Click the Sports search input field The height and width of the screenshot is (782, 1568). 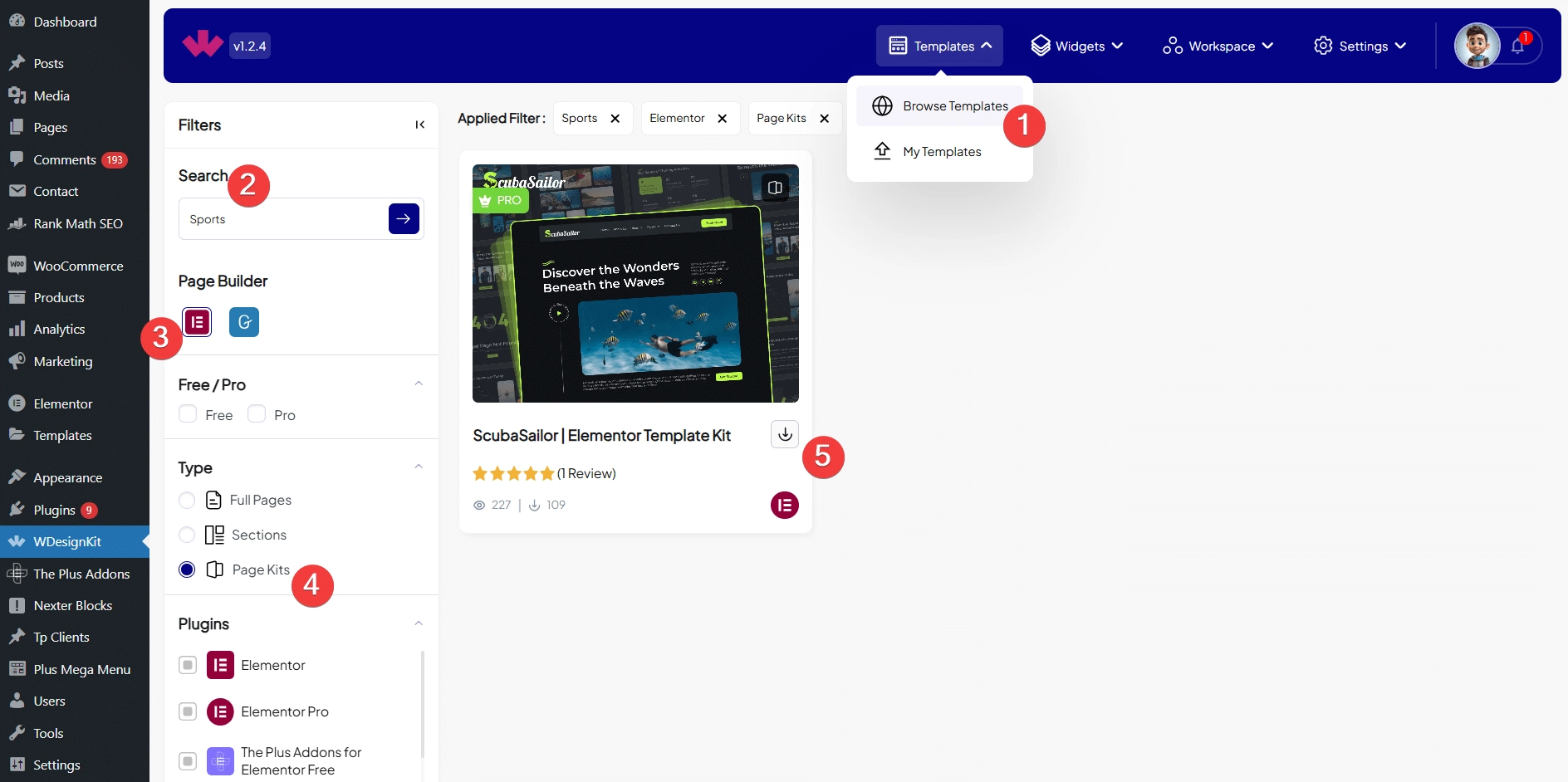pos(282,219)
